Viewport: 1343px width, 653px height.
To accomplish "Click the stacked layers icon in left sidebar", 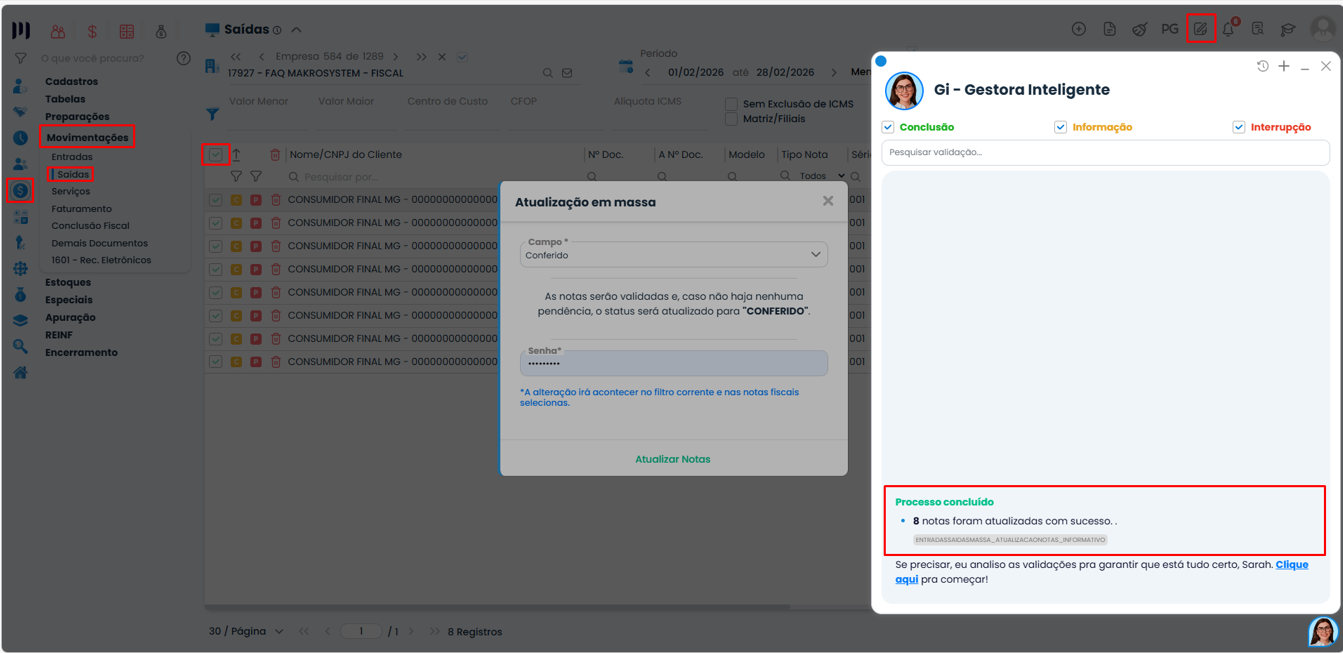I will [x=20, y=320].
